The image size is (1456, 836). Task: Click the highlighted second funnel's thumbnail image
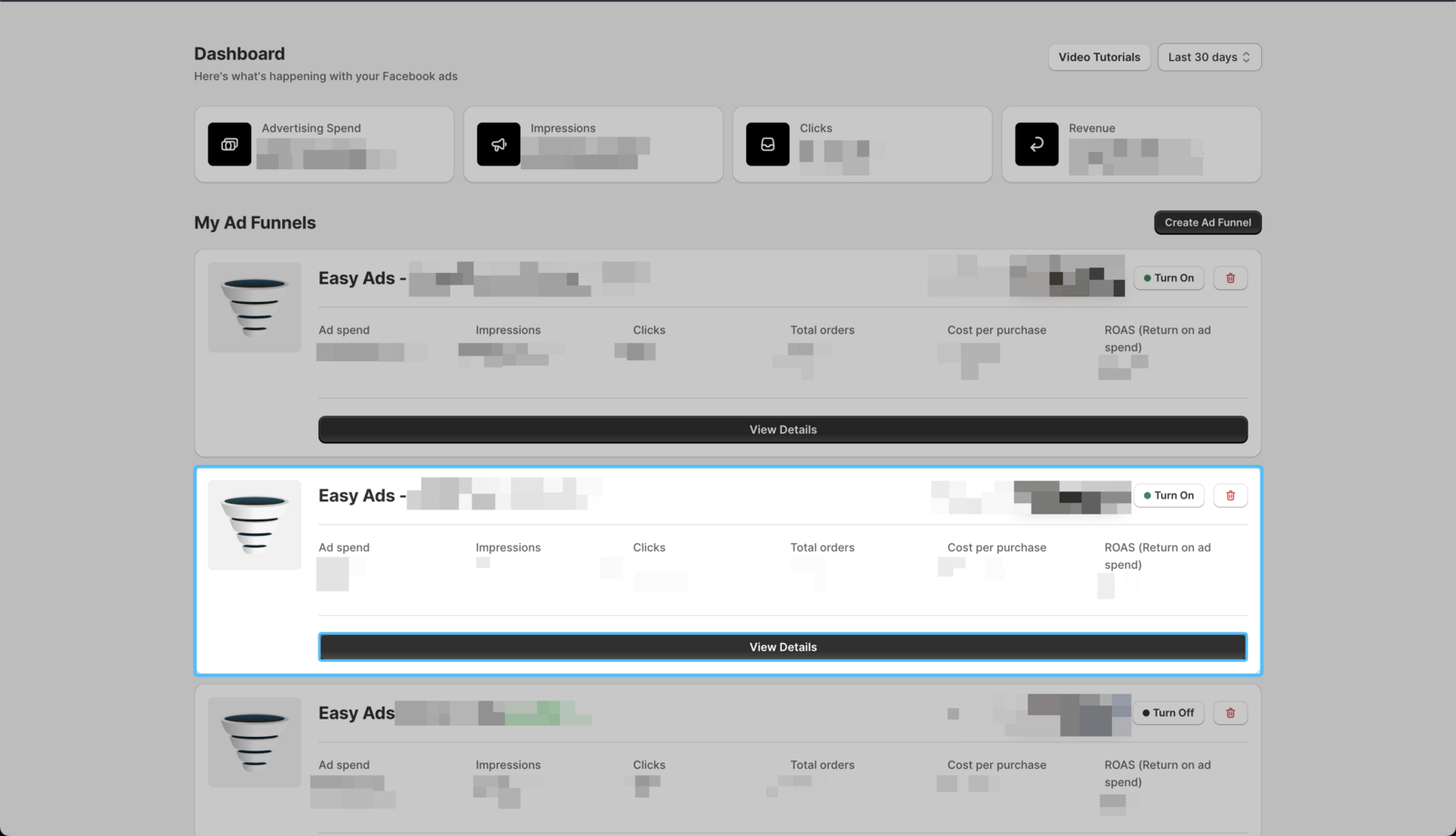pyautogui.click(x=255, y=525)
